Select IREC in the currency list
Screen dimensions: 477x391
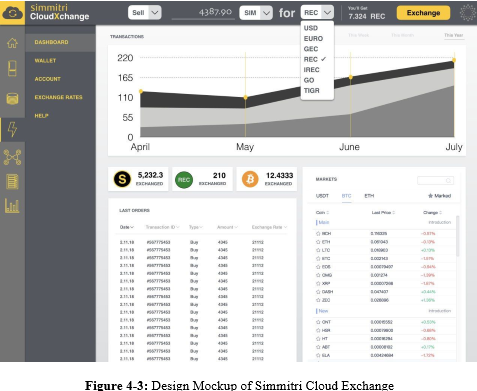(311, 70)
